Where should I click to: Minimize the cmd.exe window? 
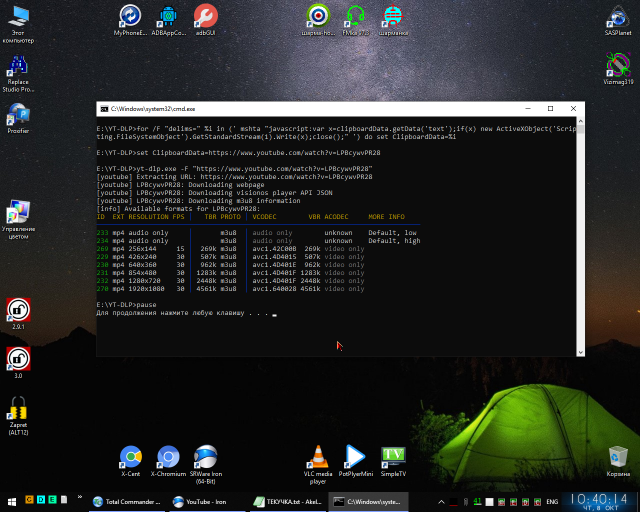click(x=528, y=109)
